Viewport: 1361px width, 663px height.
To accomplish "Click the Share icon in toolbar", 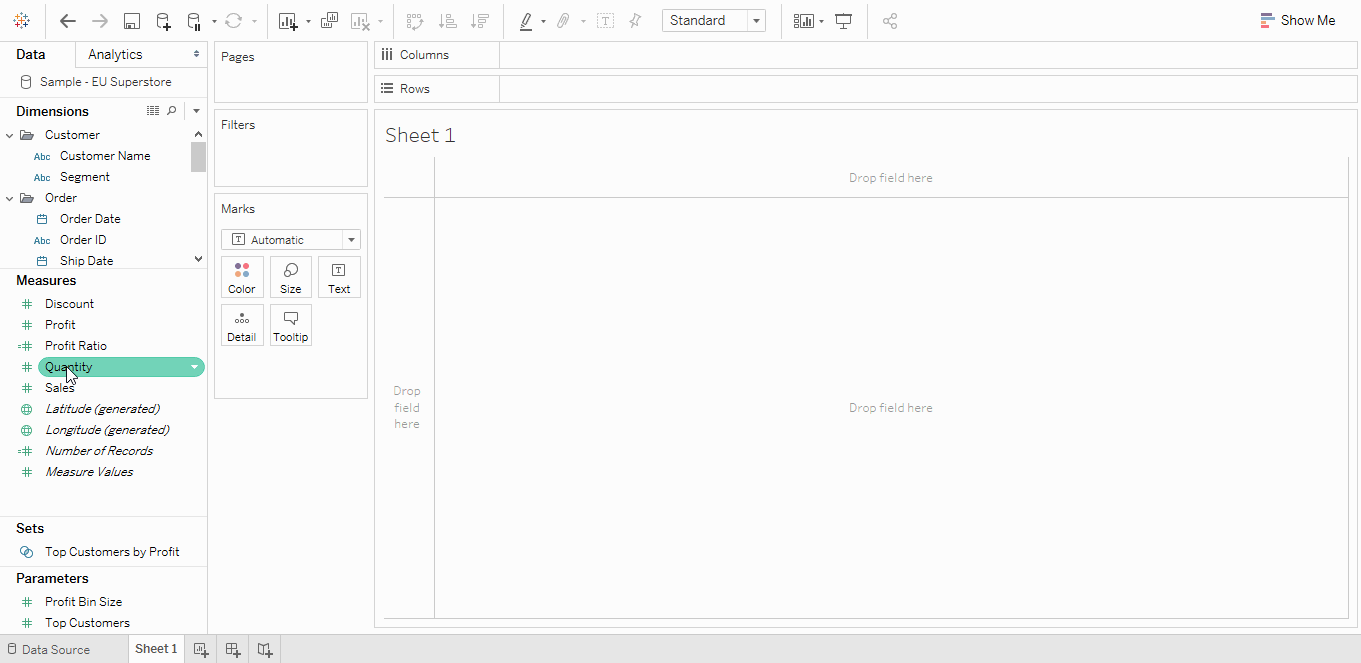I will coord(890,21).
